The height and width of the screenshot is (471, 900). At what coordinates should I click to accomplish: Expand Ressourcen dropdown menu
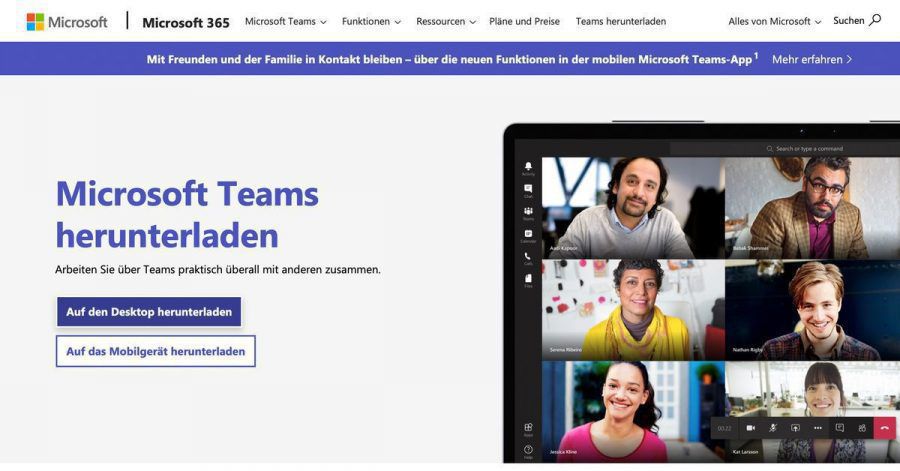coord(445,21)
